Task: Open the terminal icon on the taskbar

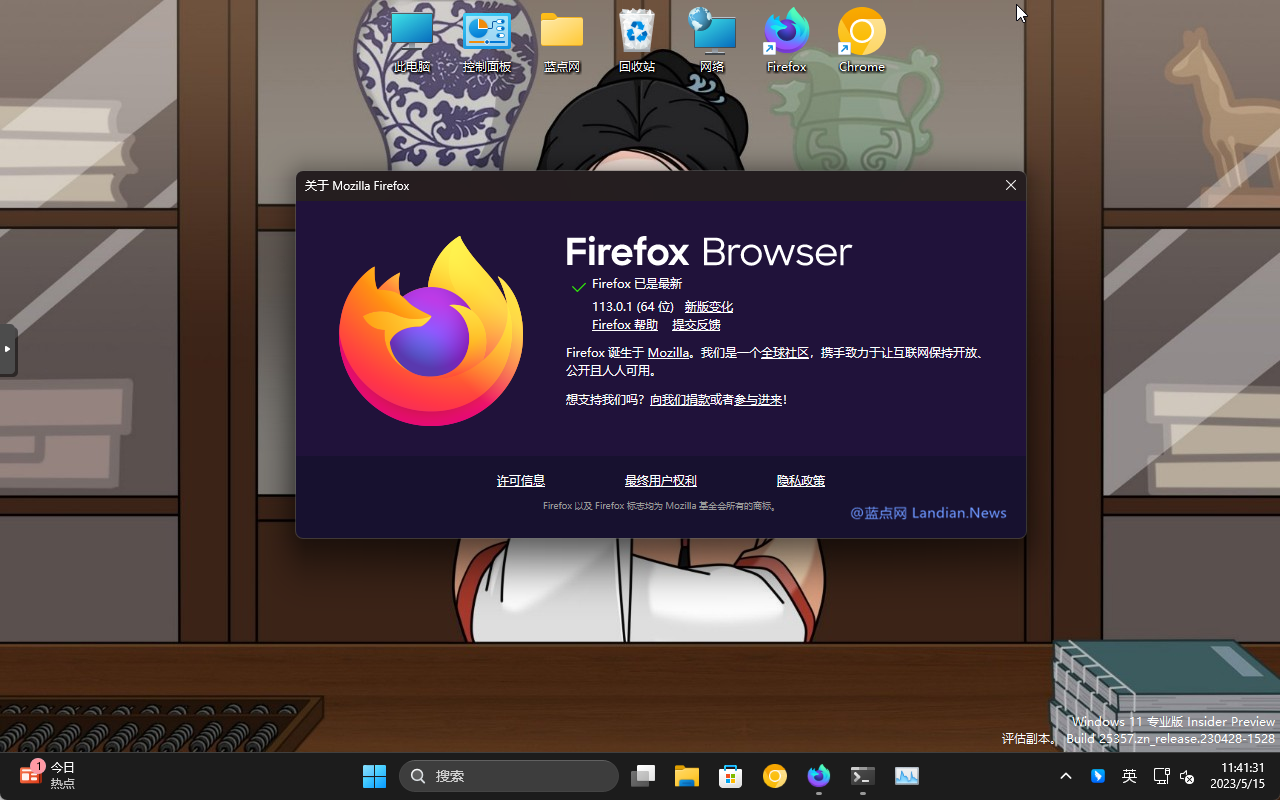Action: point(863,776)
